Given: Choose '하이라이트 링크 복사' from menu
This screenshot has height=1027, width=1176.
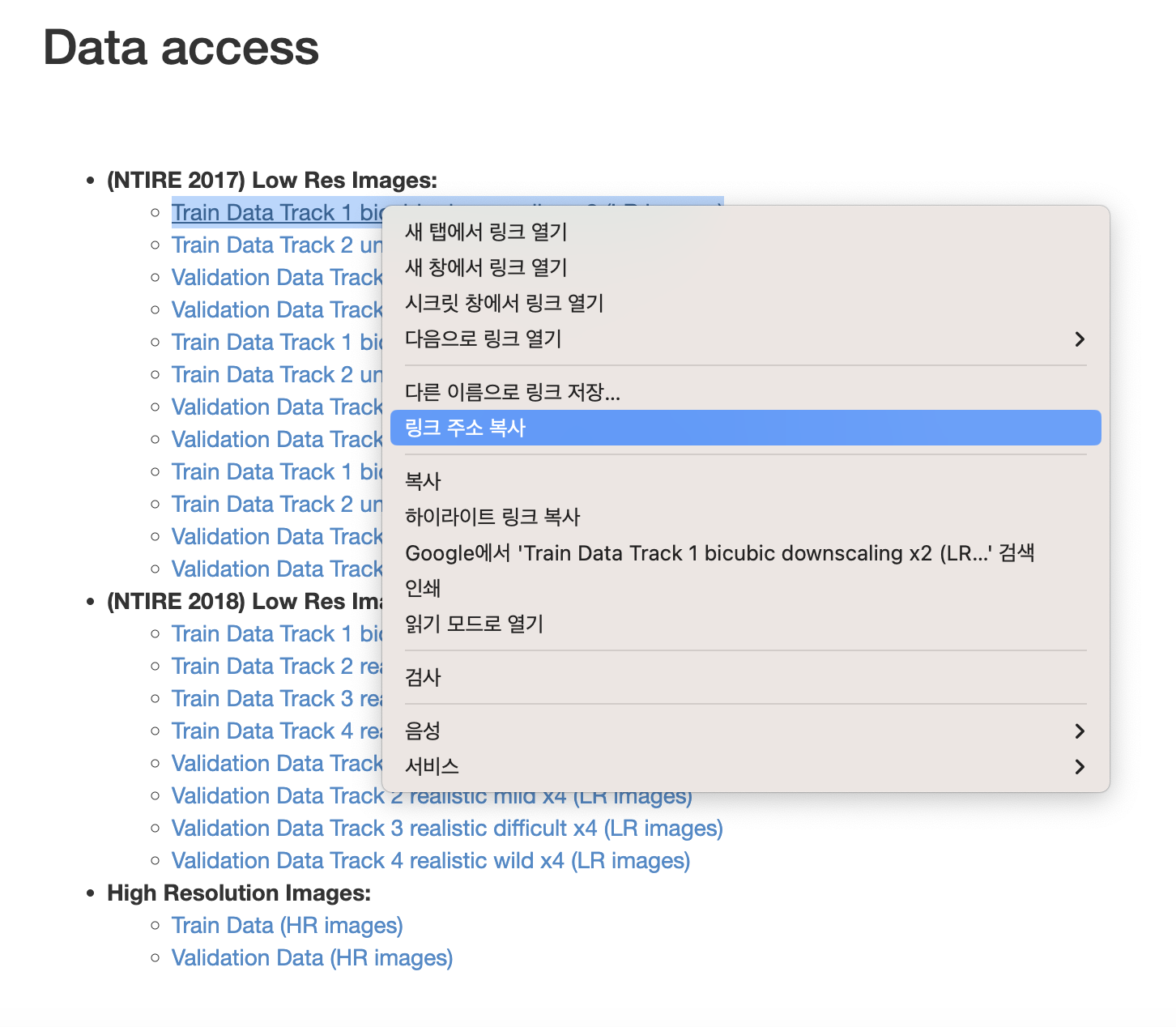Looking at the screenshot, I should (745, 517).
